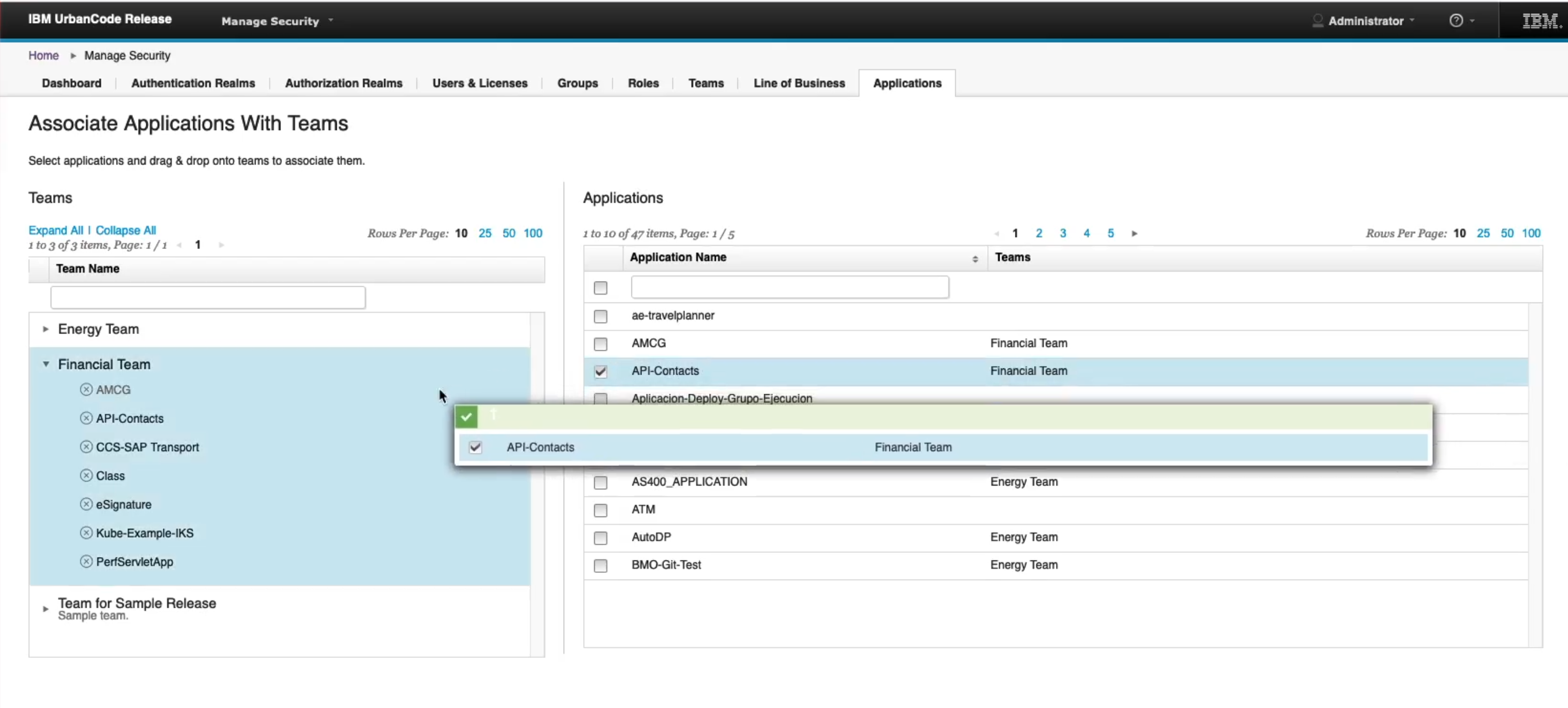1568x708 pixels.
Task: Click green checkmark on drag preview
Action: pyautogui.click(x=466, y=417)
